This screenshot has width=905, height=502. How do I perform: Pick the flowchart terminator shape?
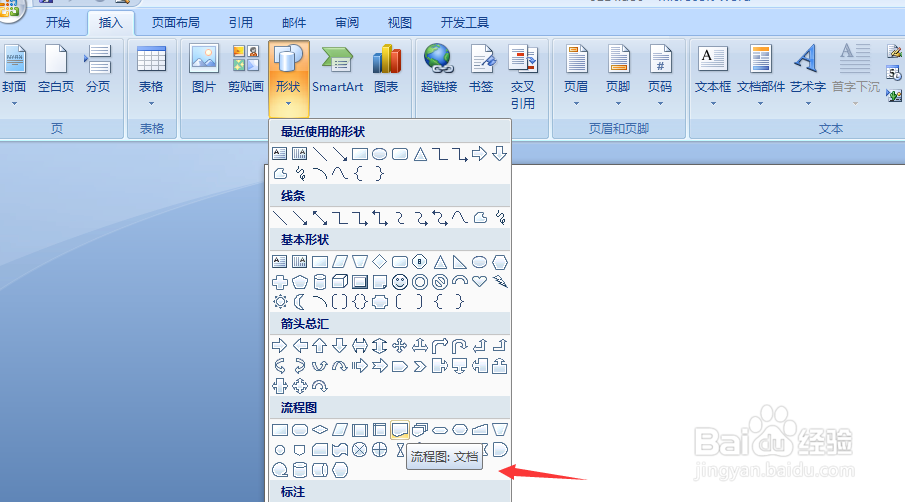tap(440, 430)
